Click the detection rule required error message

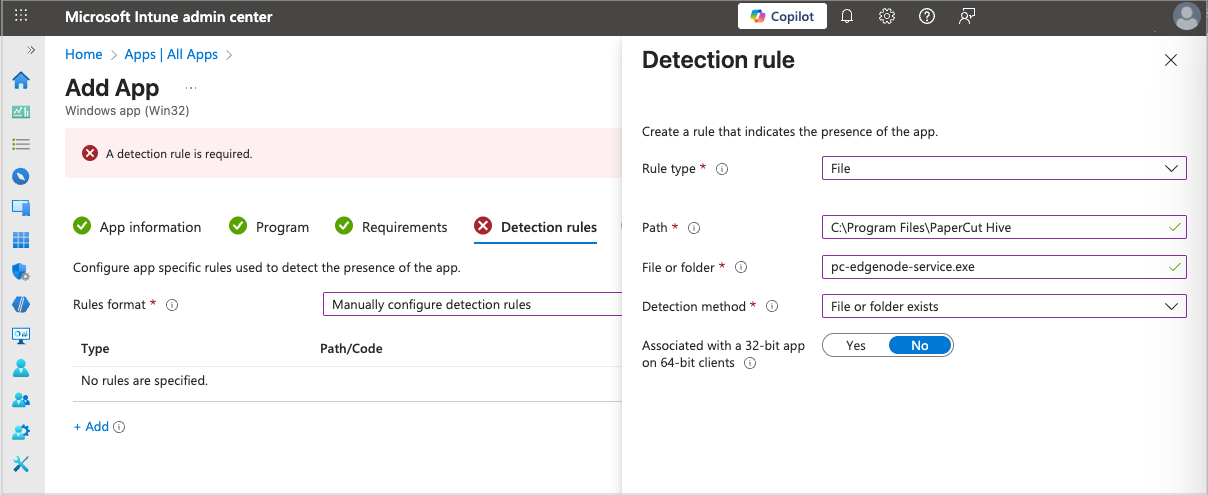tap(179, 154)
